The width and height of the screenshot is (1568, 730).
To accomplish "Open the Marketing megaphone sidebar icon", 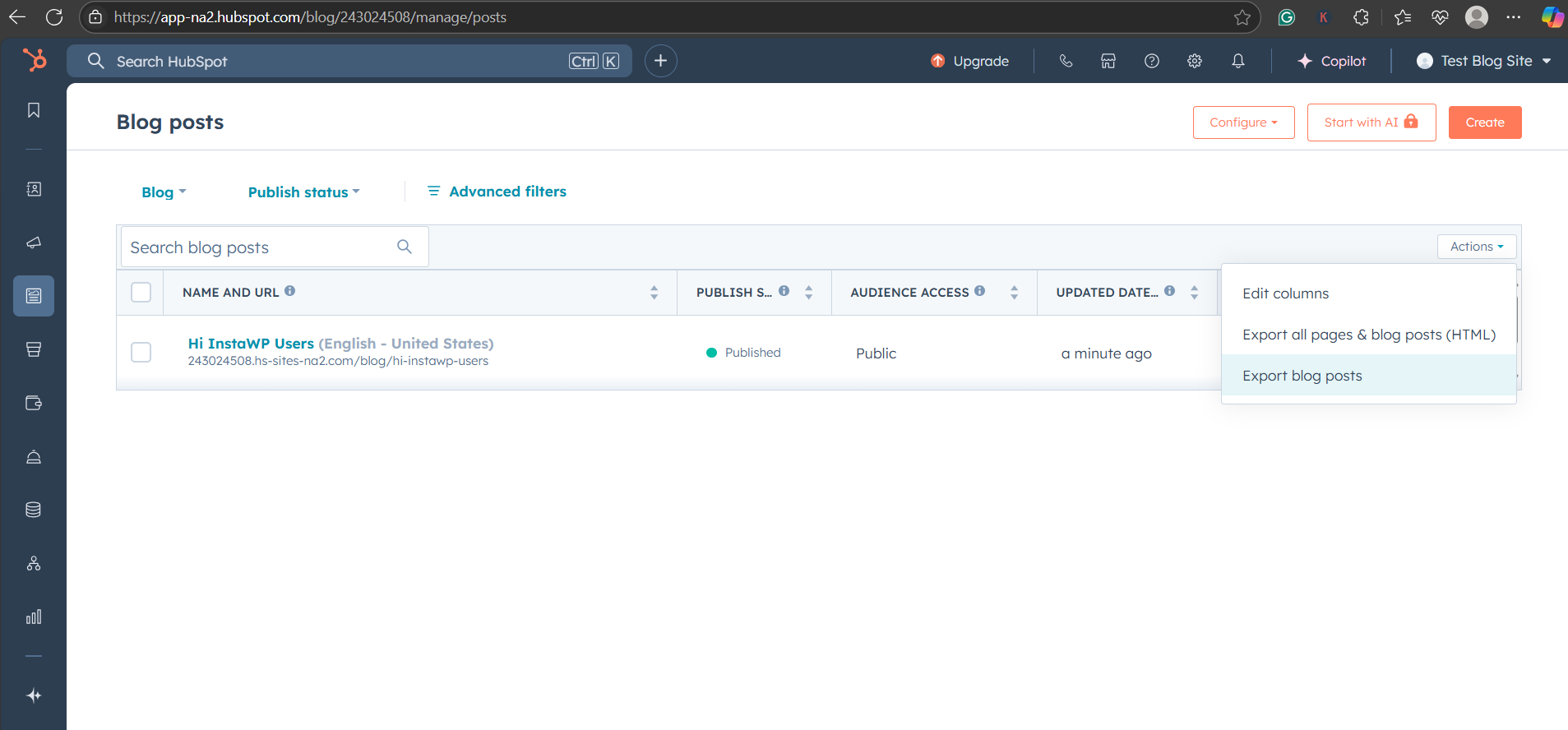I will [34, 243].
